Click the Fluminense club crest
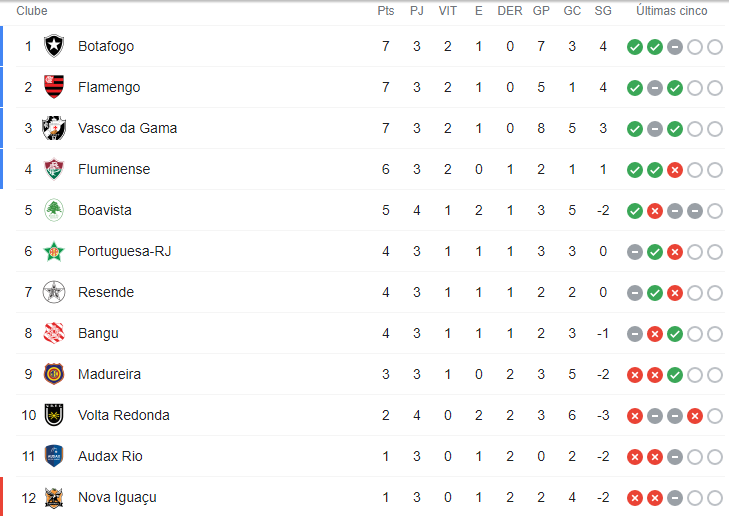The width and height of the screenshot is (729, 516). (x=54, y=169)
